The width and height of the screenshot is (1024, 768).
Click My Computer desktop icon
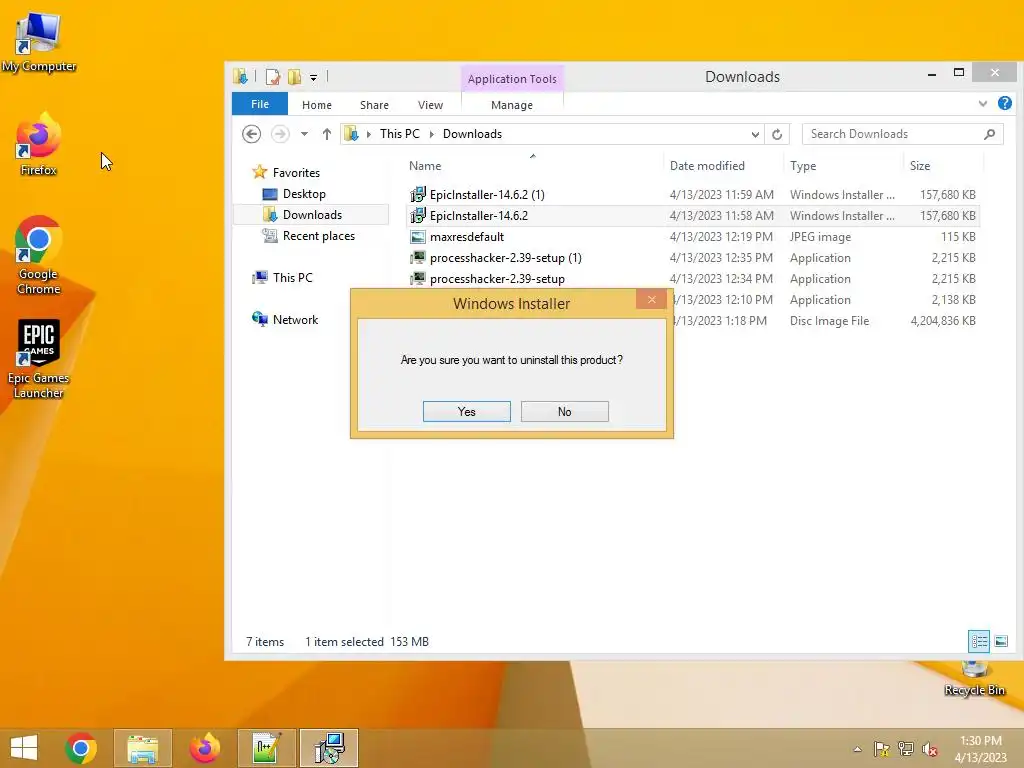pyautogui.click(x=39, y=42)
